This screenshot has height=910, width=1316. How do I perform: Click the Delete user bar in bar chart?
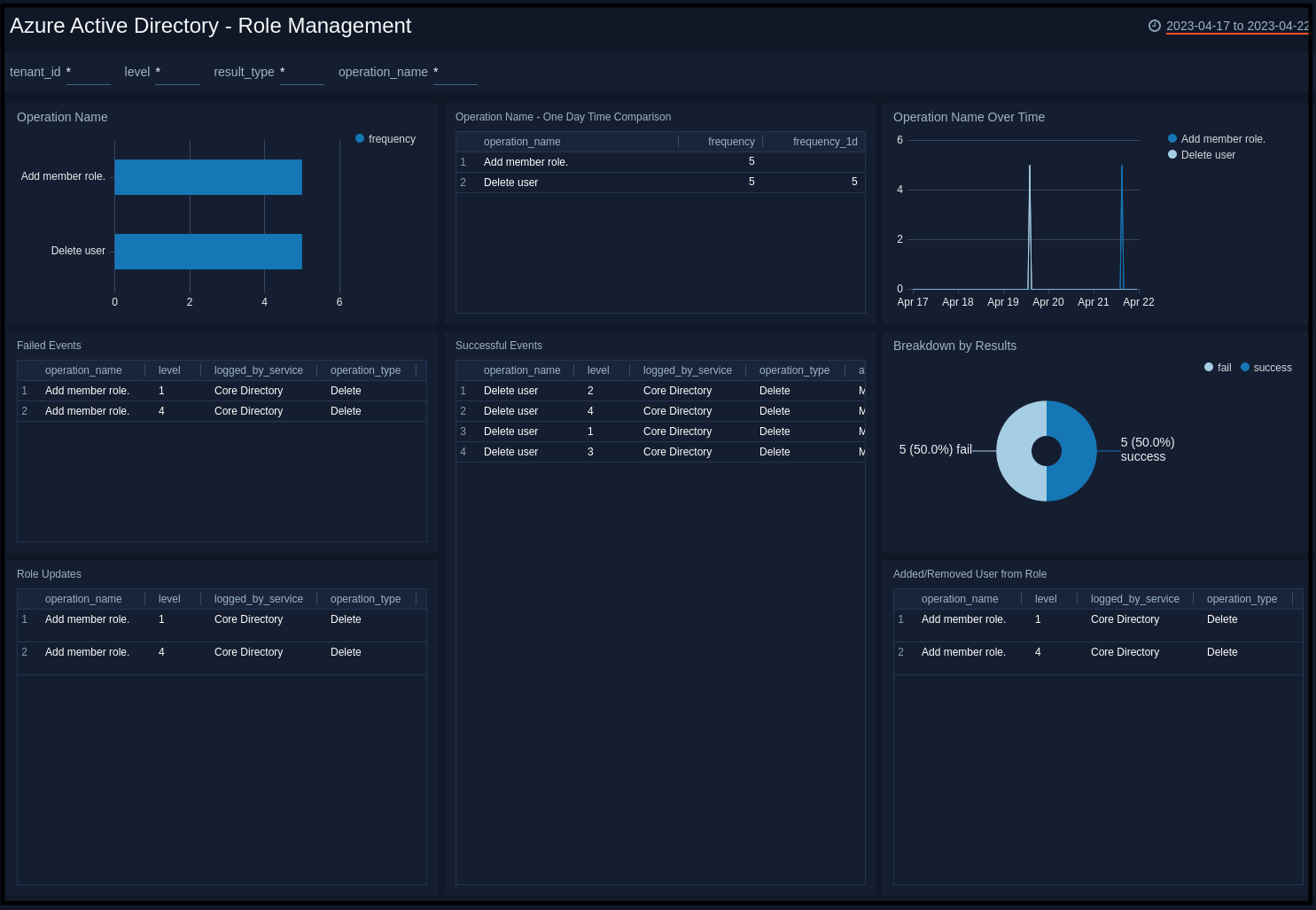(x=208, y=252)
